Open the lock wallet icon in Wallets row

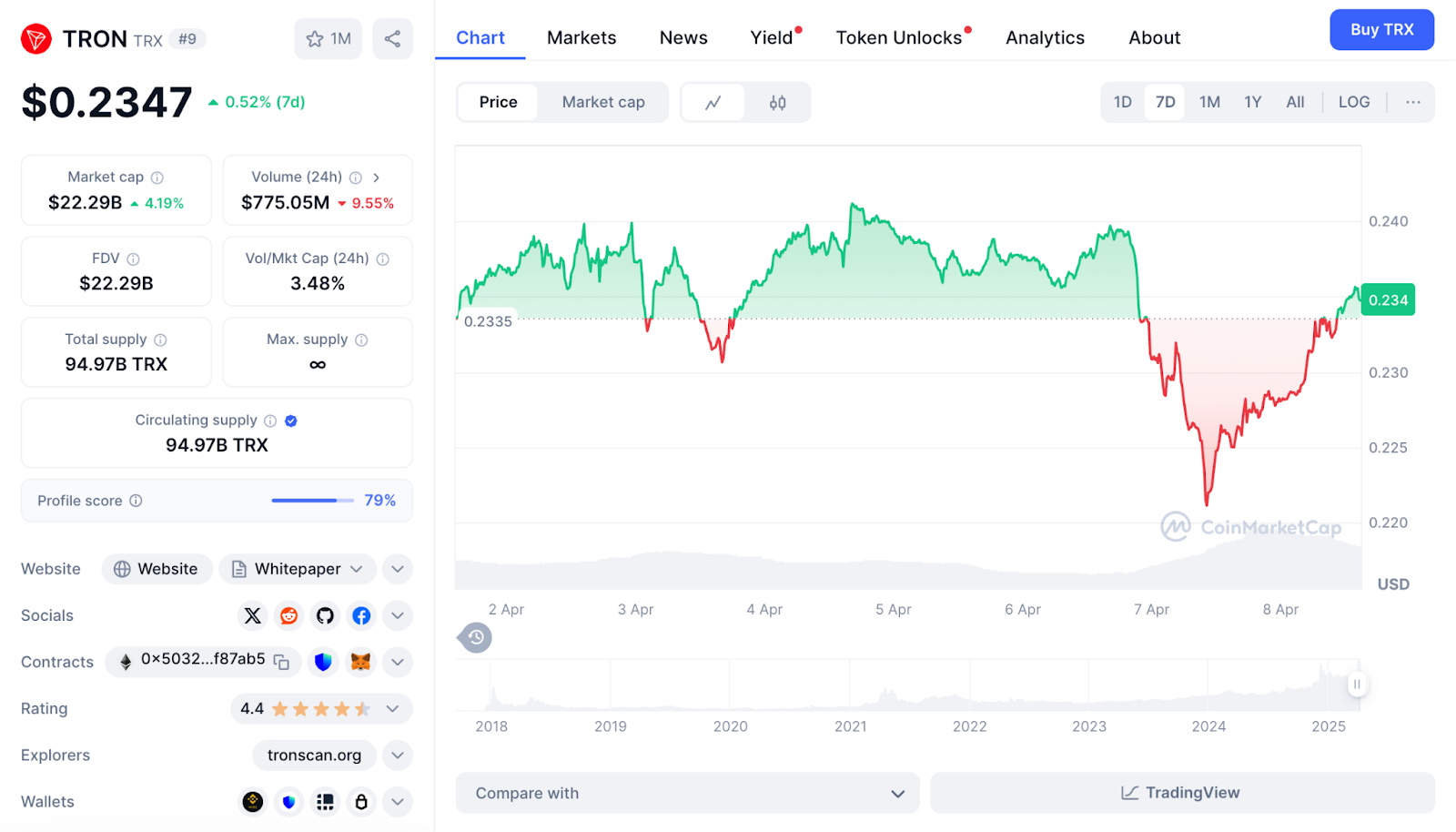pyautogui.click(x=361, y=802)
